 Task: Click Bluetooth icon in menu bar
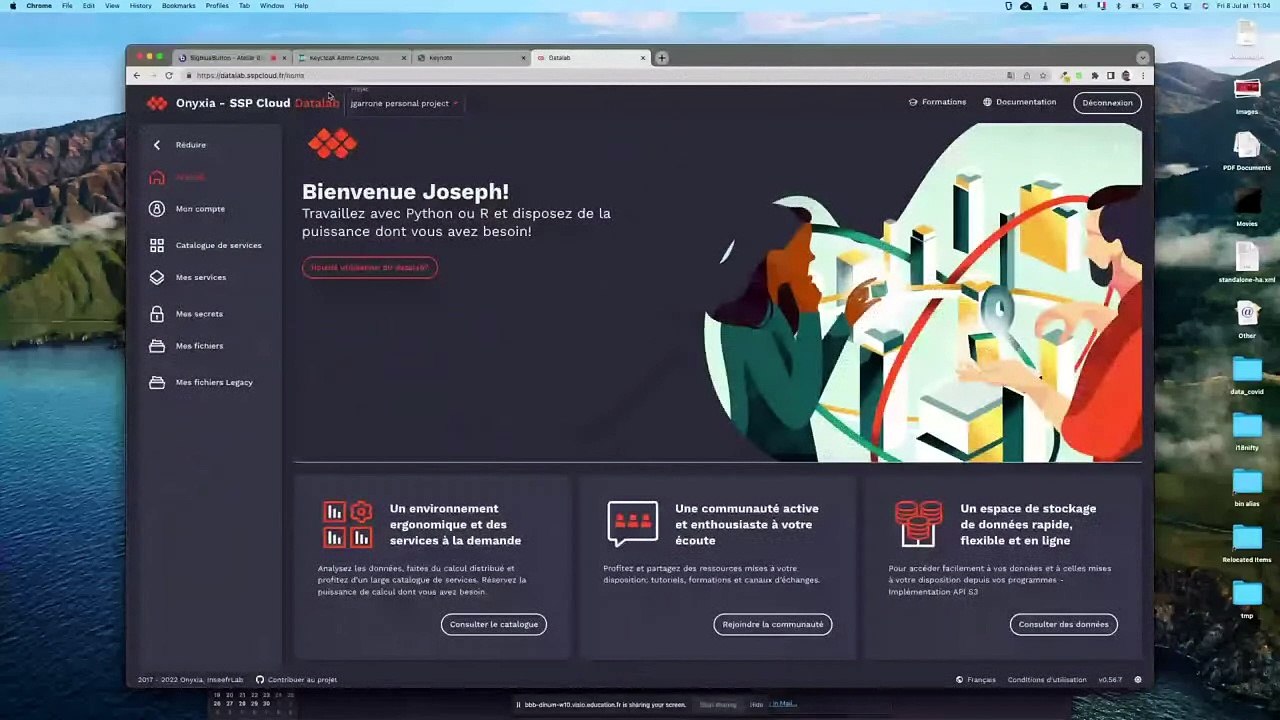tap(1120, 6)
